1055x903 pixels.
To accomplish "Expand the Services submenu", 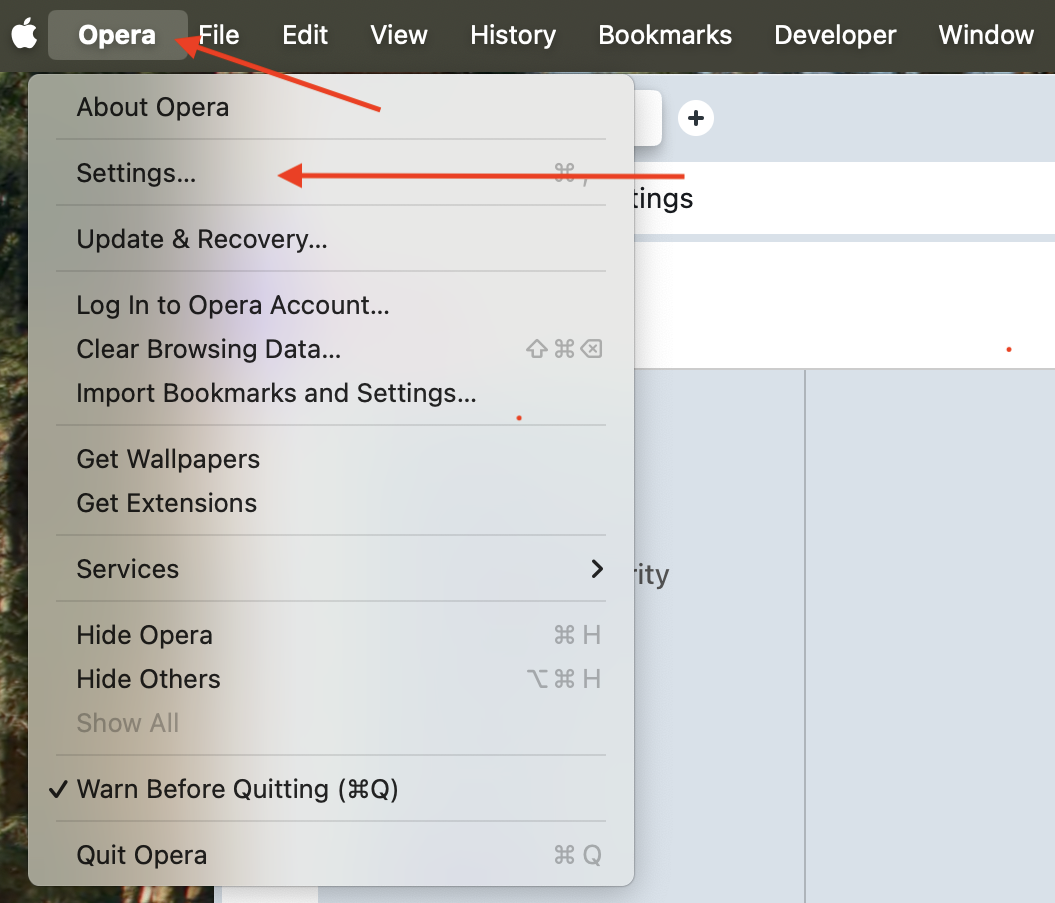I will [x=128, y=569].
